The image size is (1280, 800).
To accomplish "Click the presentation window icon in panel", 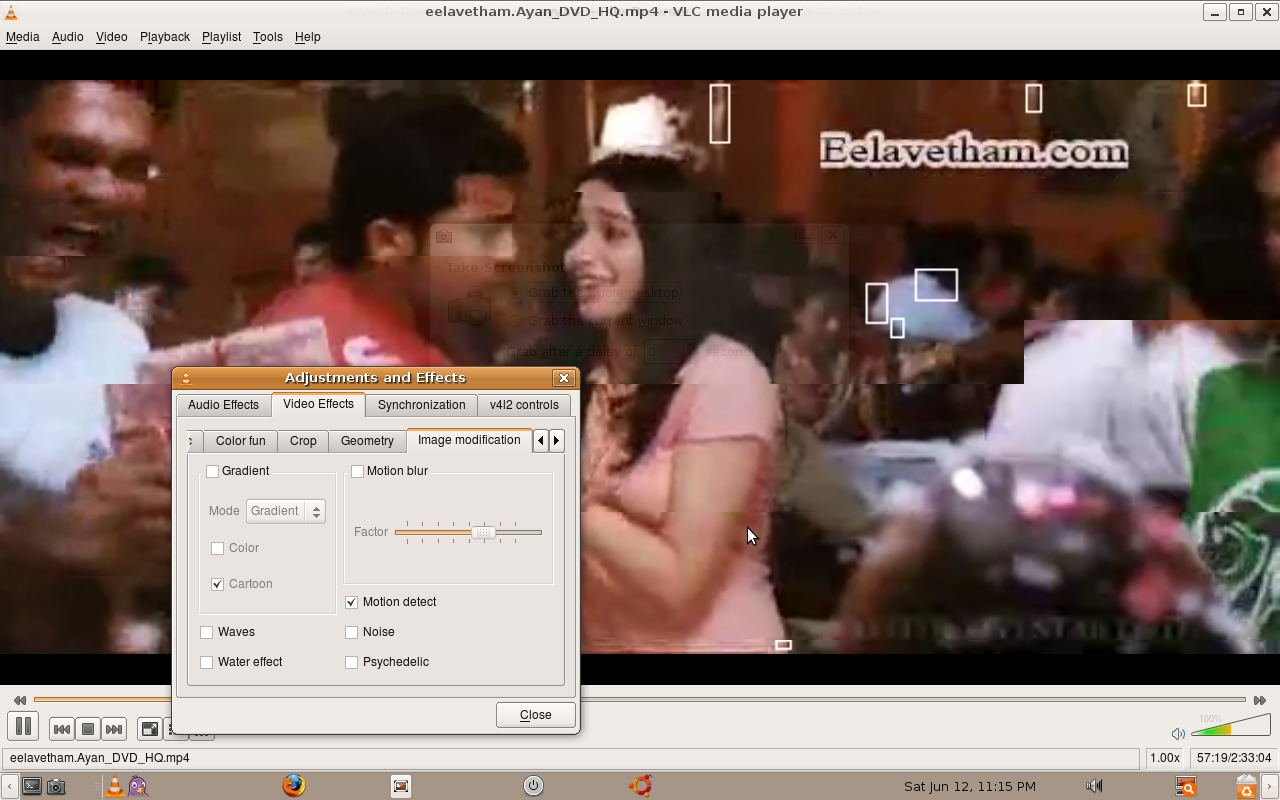I will (x=401, y=786).
